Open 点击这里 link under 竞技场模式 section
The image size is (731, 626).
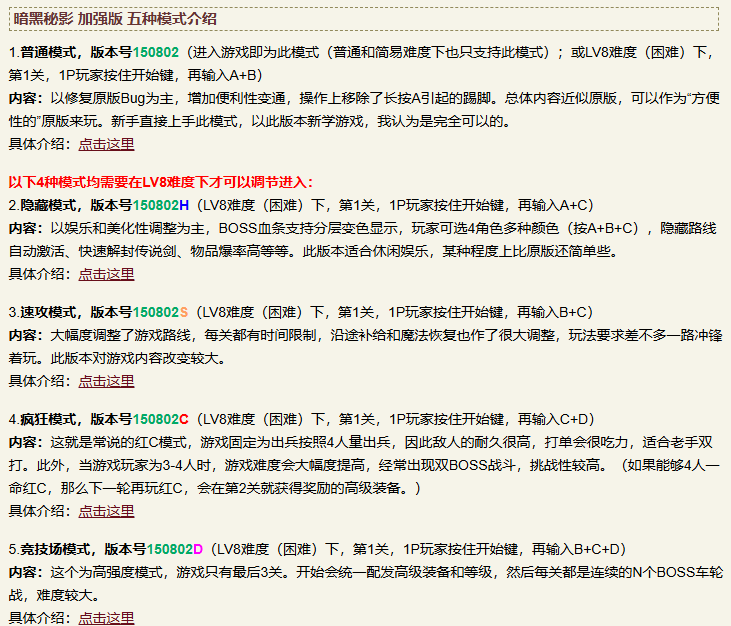[106, 618]
